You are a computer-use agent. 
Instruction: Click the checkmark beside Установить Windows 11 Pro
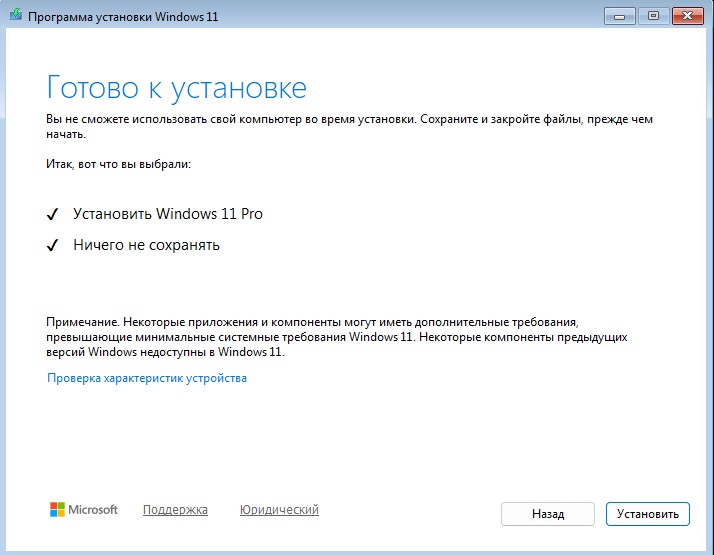pos(52,214)
